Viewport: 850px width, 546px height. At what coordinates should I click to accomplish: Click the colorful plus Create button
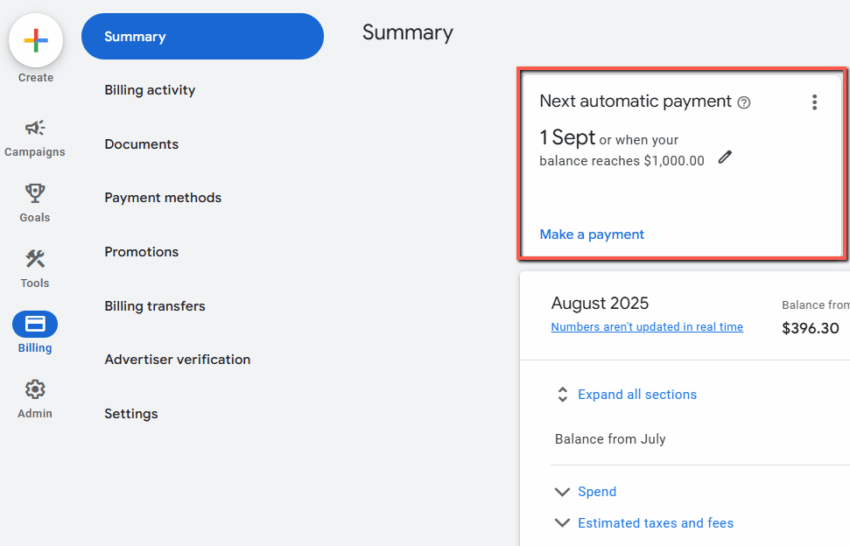click(x=36, y=41)
